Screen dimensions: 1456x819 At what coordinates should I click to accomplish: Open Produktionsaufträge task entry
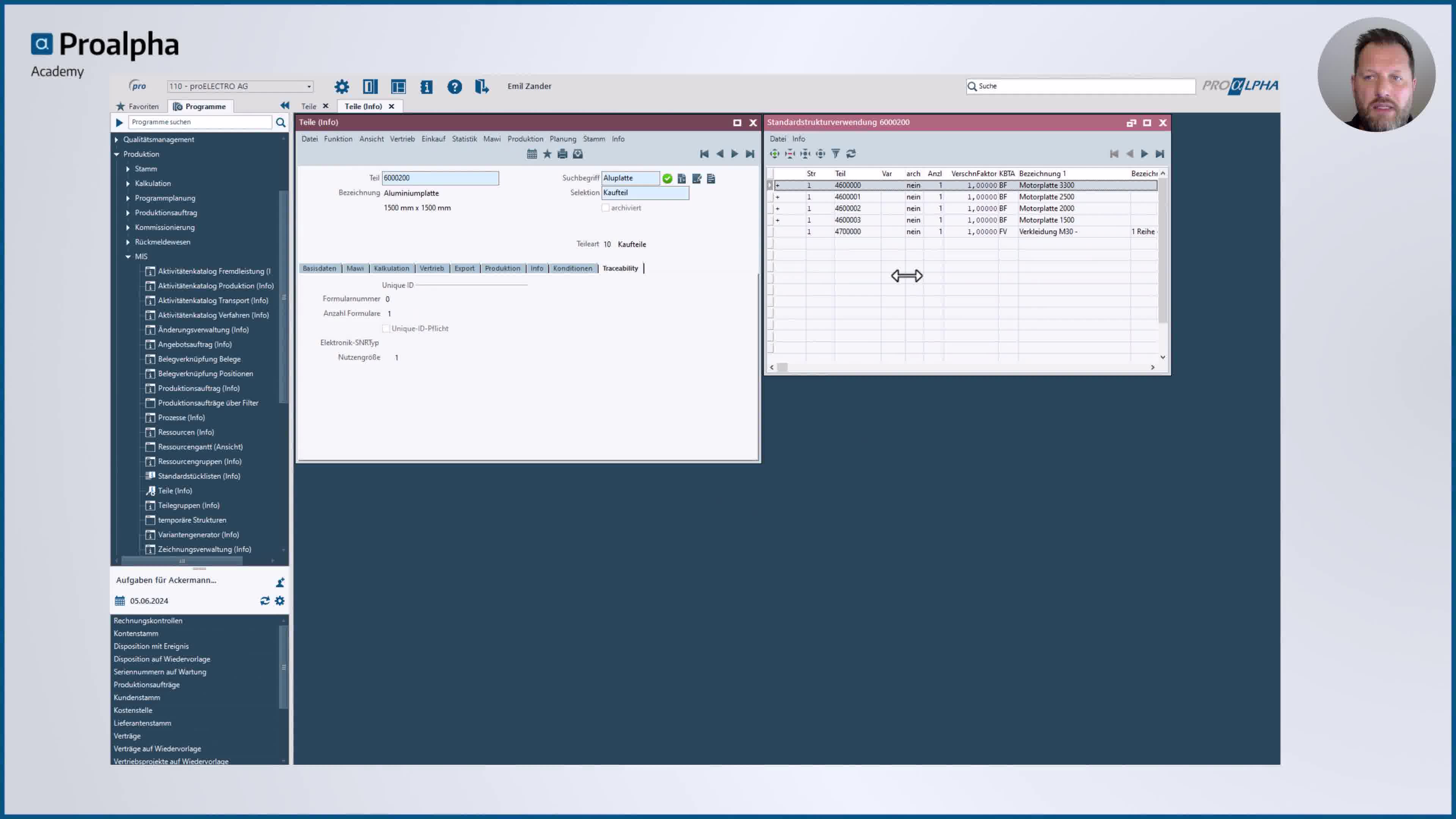(146, 685)
